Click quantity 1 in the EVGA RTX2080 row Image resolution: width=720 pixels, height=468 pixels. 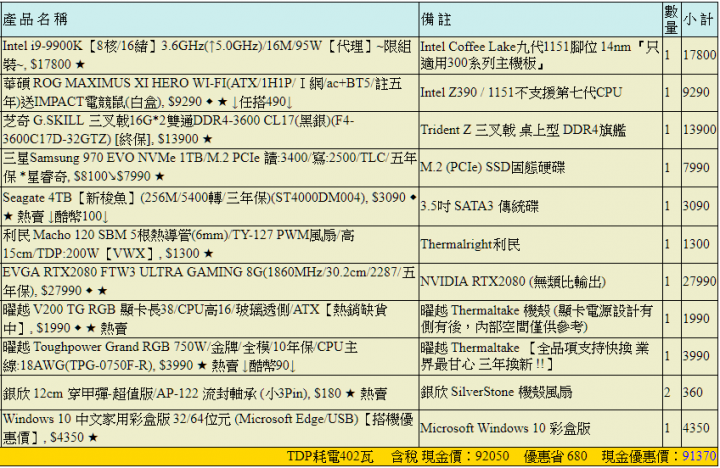pyautogui.click(x=671, y=282)
